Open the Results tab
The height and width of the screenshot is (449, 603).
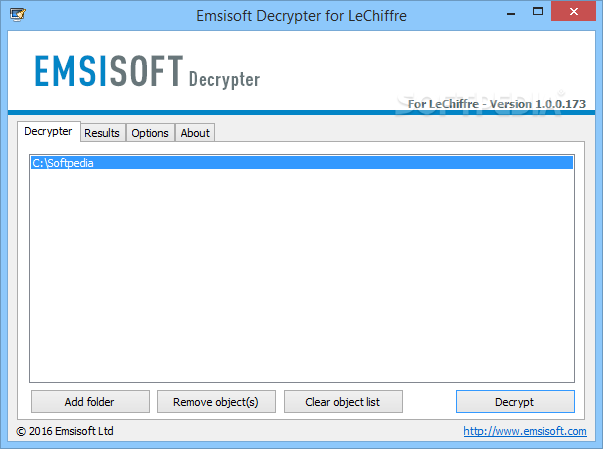(102, 133)
